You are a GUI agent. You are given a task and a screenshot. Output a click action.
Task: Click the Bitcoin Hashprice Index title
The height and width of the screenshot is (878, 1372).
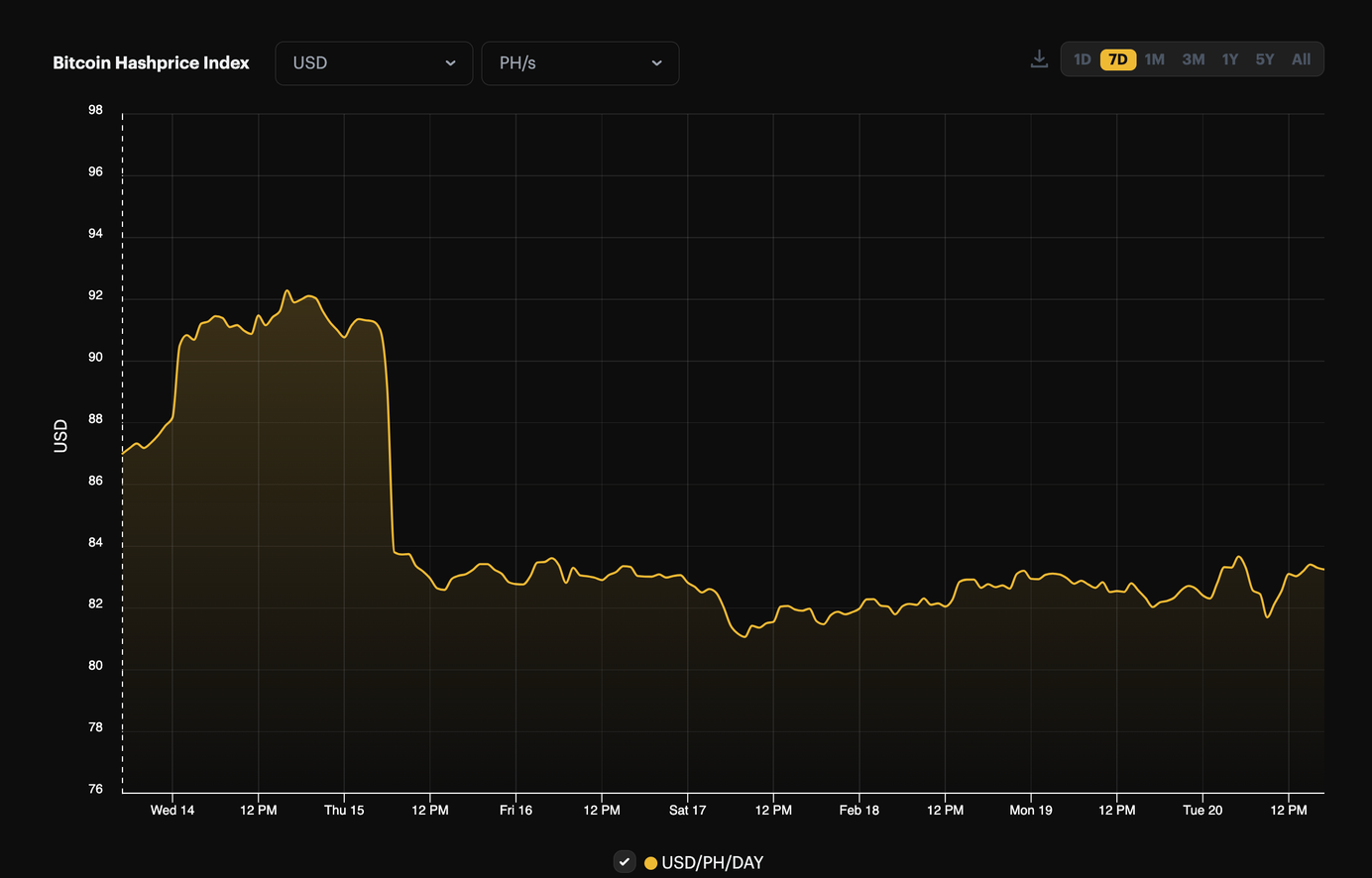point(151,62)
